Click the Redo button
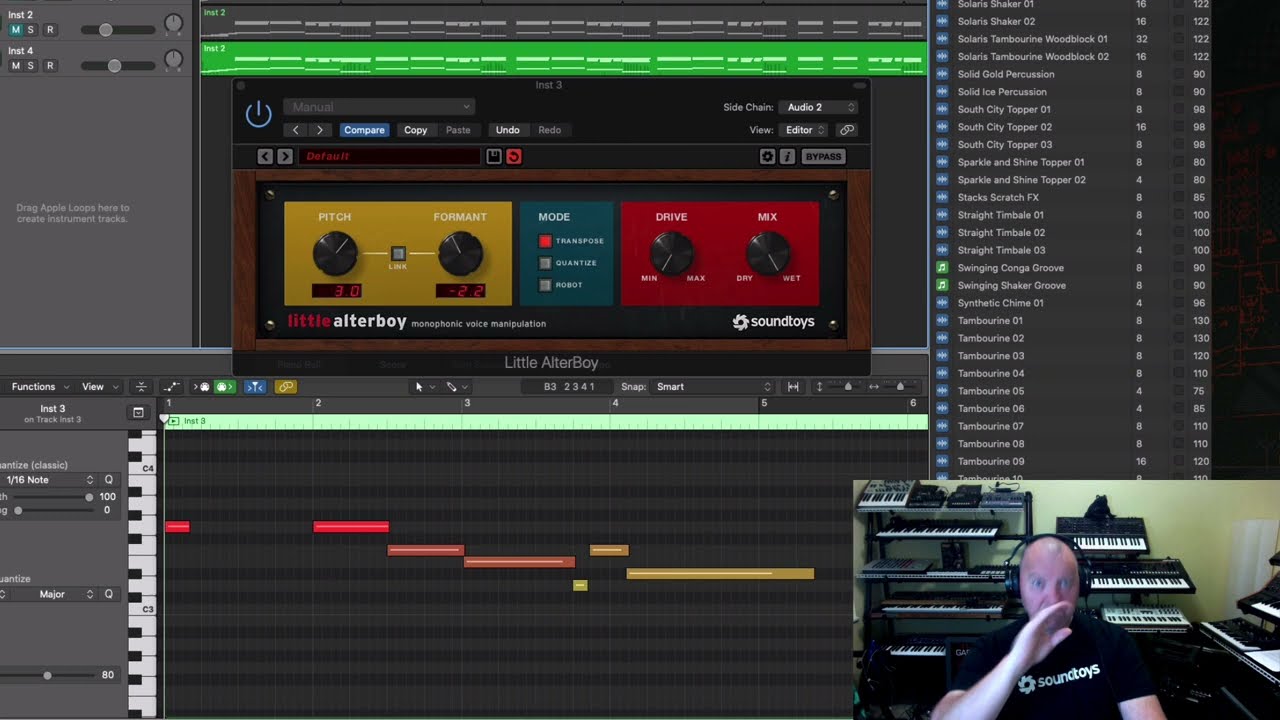The width and height of the screenshot is (1280, 720). (x=549, y=130)
